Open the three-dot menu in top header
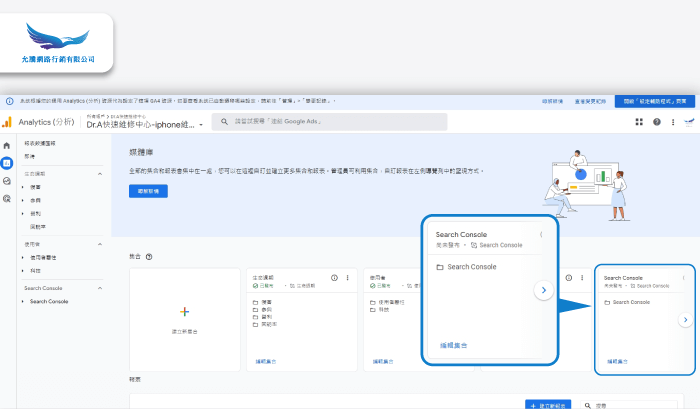The height and width of the screenshot is (409, 700). coord(673,122)
